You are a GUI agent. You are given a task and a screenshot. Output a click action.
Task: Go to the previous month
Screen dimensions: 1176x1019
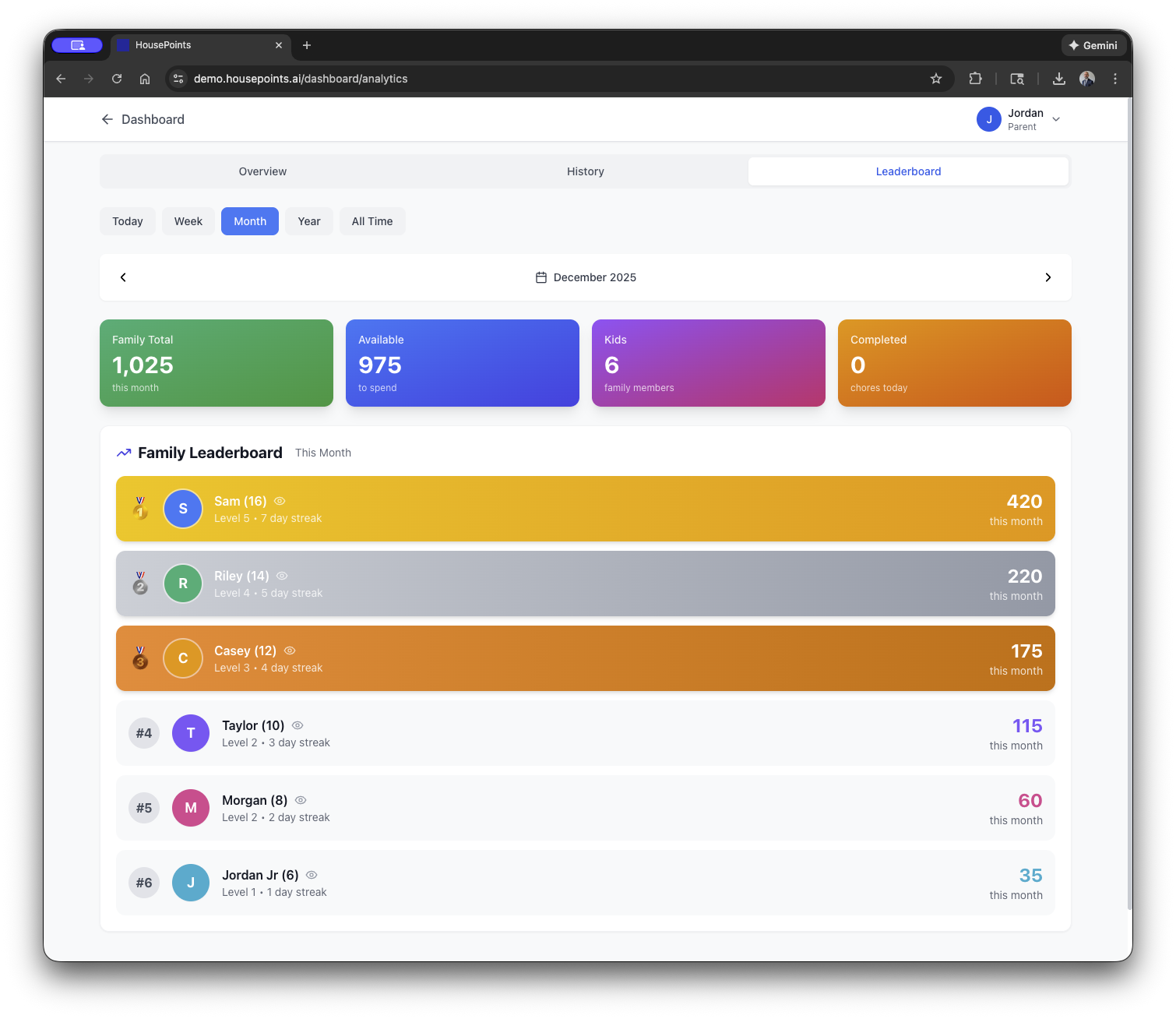tap(123, 277)
